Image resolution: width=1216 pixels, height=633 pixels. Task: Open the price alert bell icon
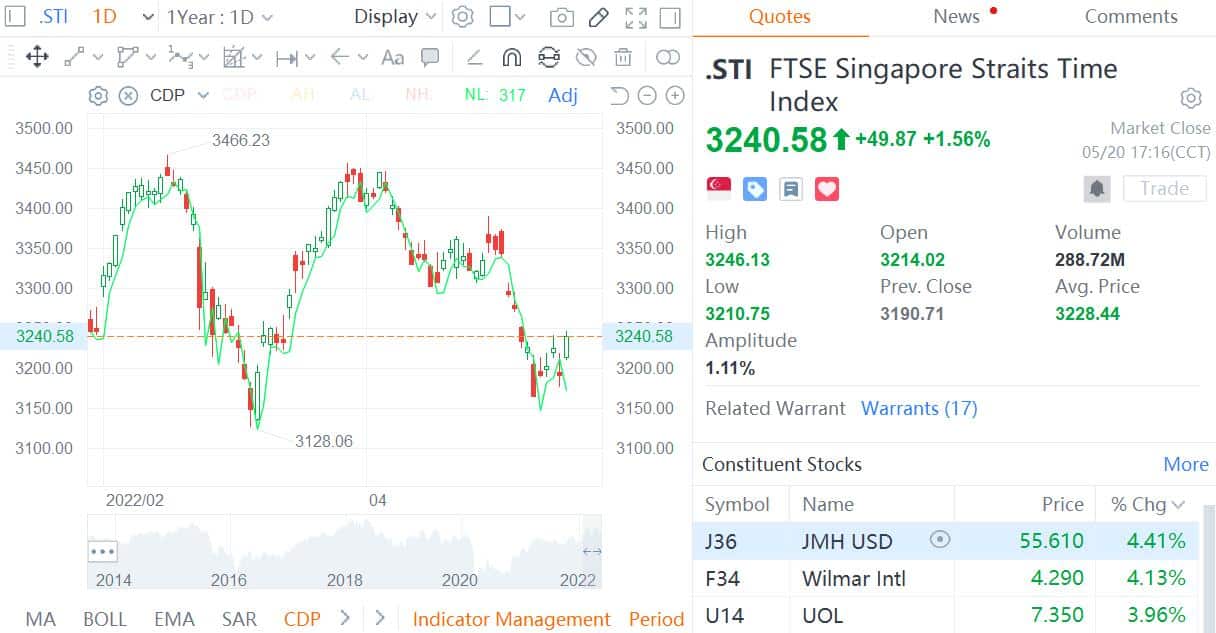(1097, 188)
